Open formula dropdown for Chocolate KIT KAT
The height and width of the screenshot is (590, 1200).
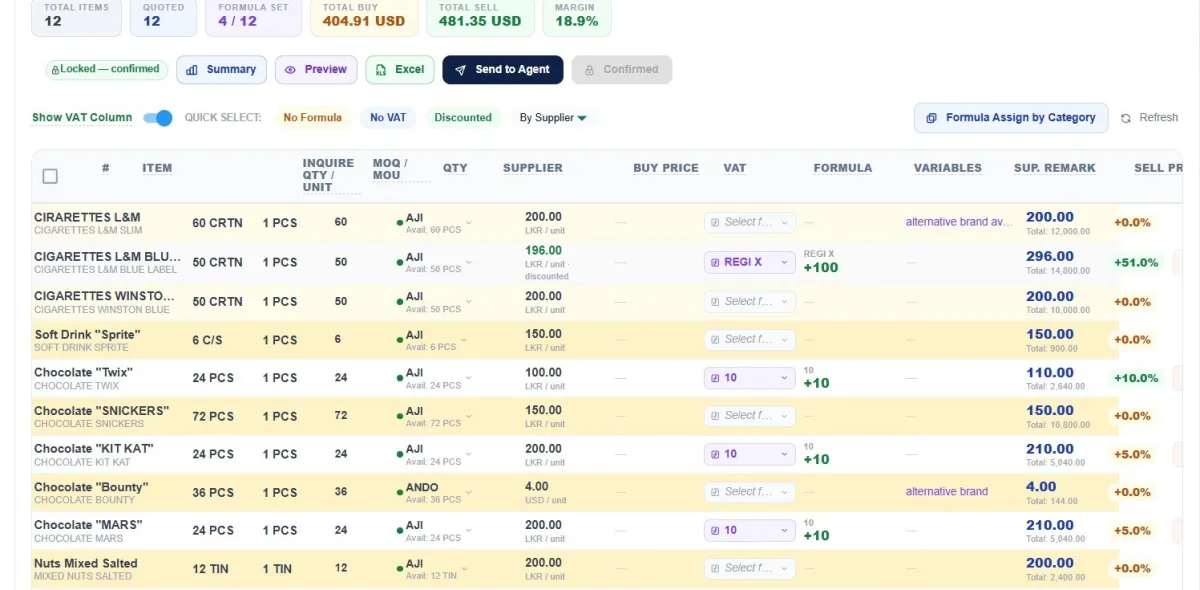coord(750,454)
